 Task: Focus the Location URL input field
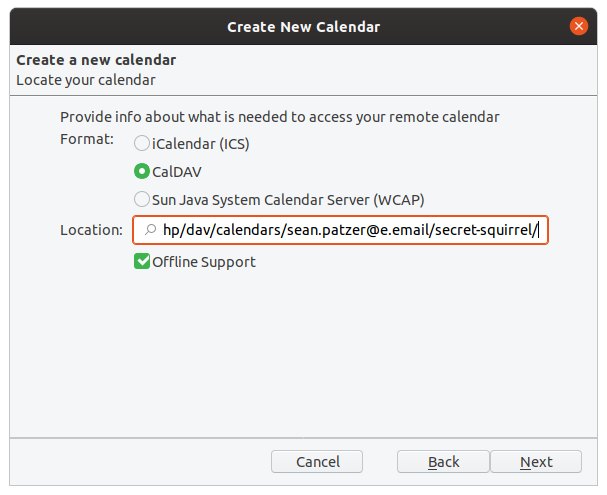click(x=340, y=230)
